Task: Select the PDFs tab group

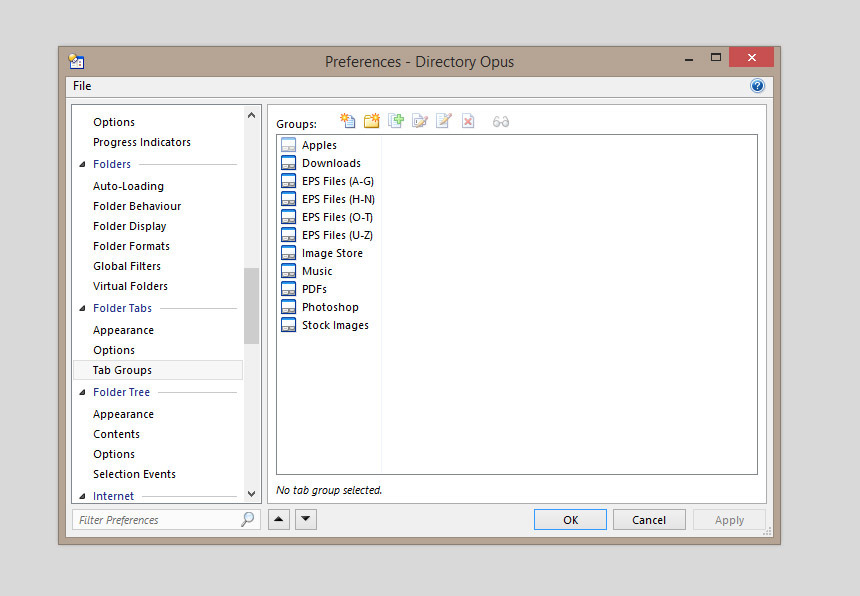Action: 314,290
